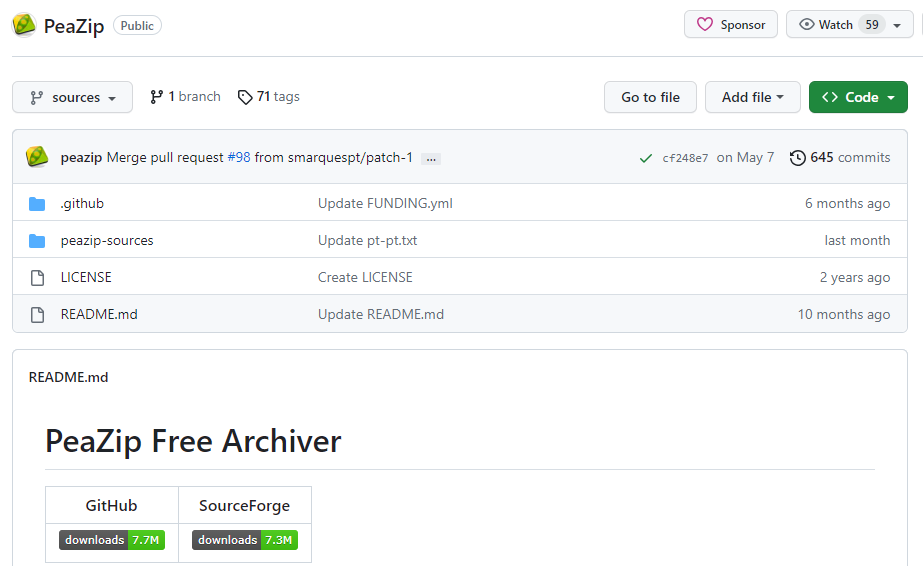The image size is (923, 566).
Task: Click the GitHub table header cell
Action: (112, 505)
